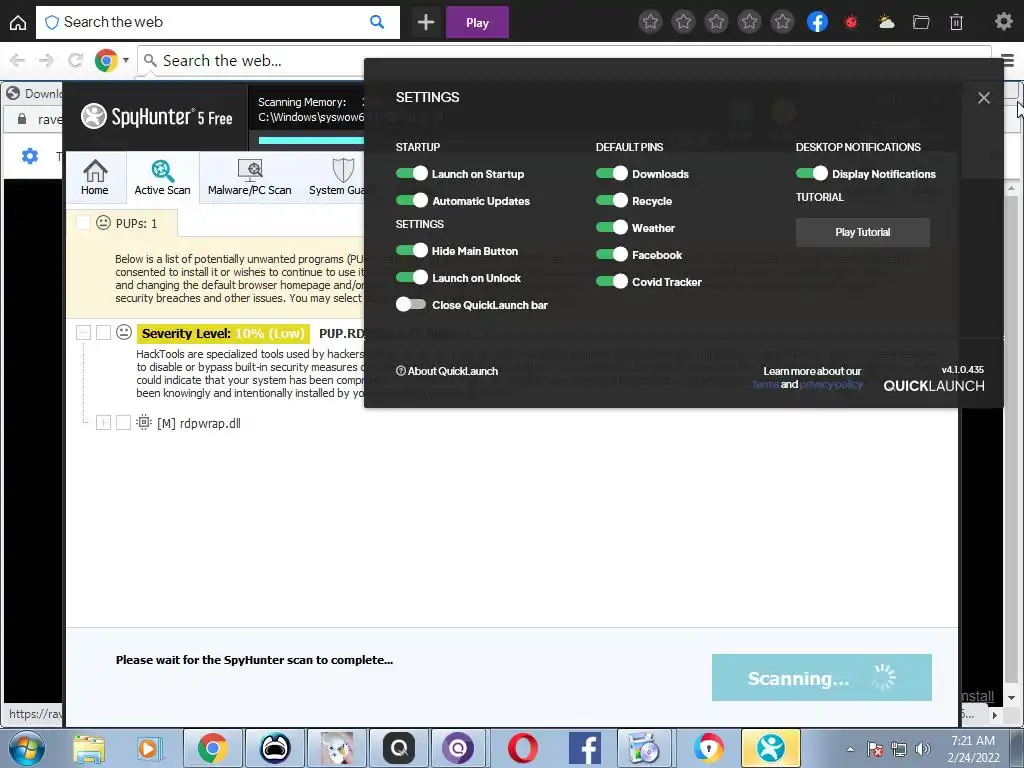Open the media player taskbar icon
Viewport: 1024px width, 768px height.
point(149,748)
